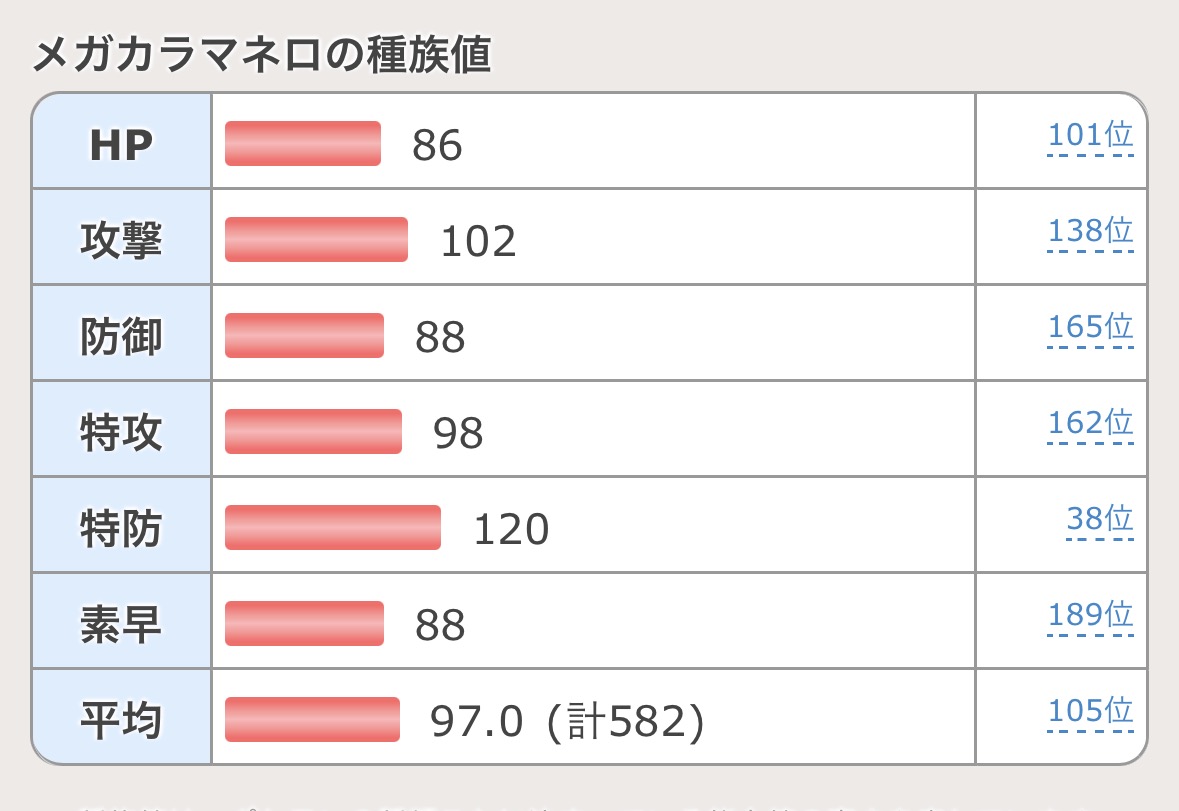1179x811 pixels.
Task: Select the 平均 row header
Action: pyautogui.click(x=121, y=721)
